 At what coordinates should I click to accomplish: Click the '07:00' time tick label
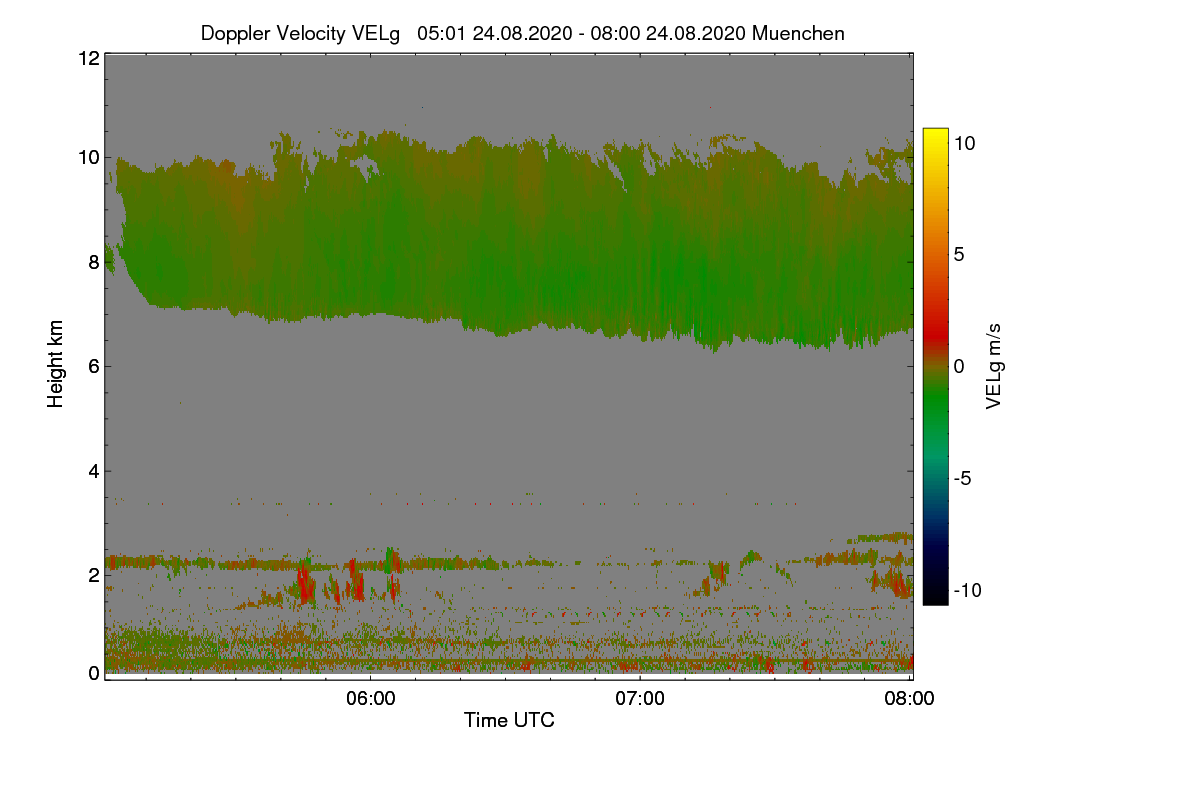[640, 699]
